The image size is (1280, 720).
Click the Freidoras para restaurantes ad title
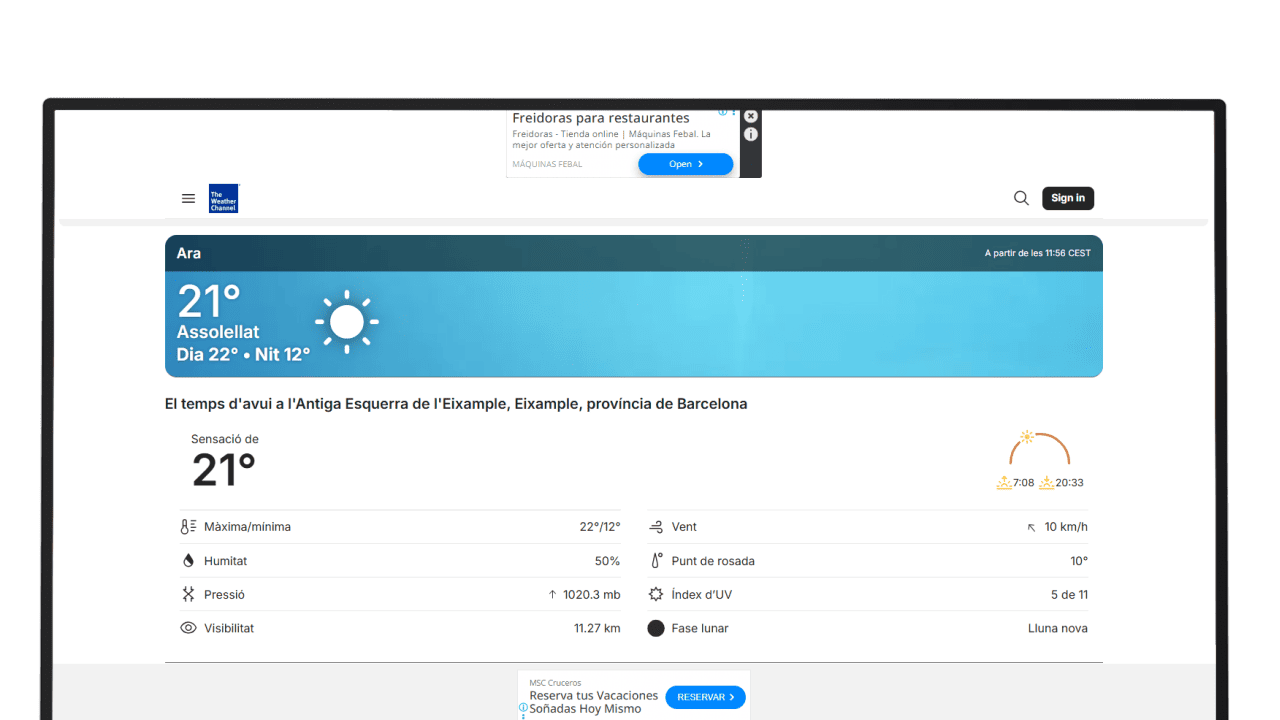tap(601, 118)
